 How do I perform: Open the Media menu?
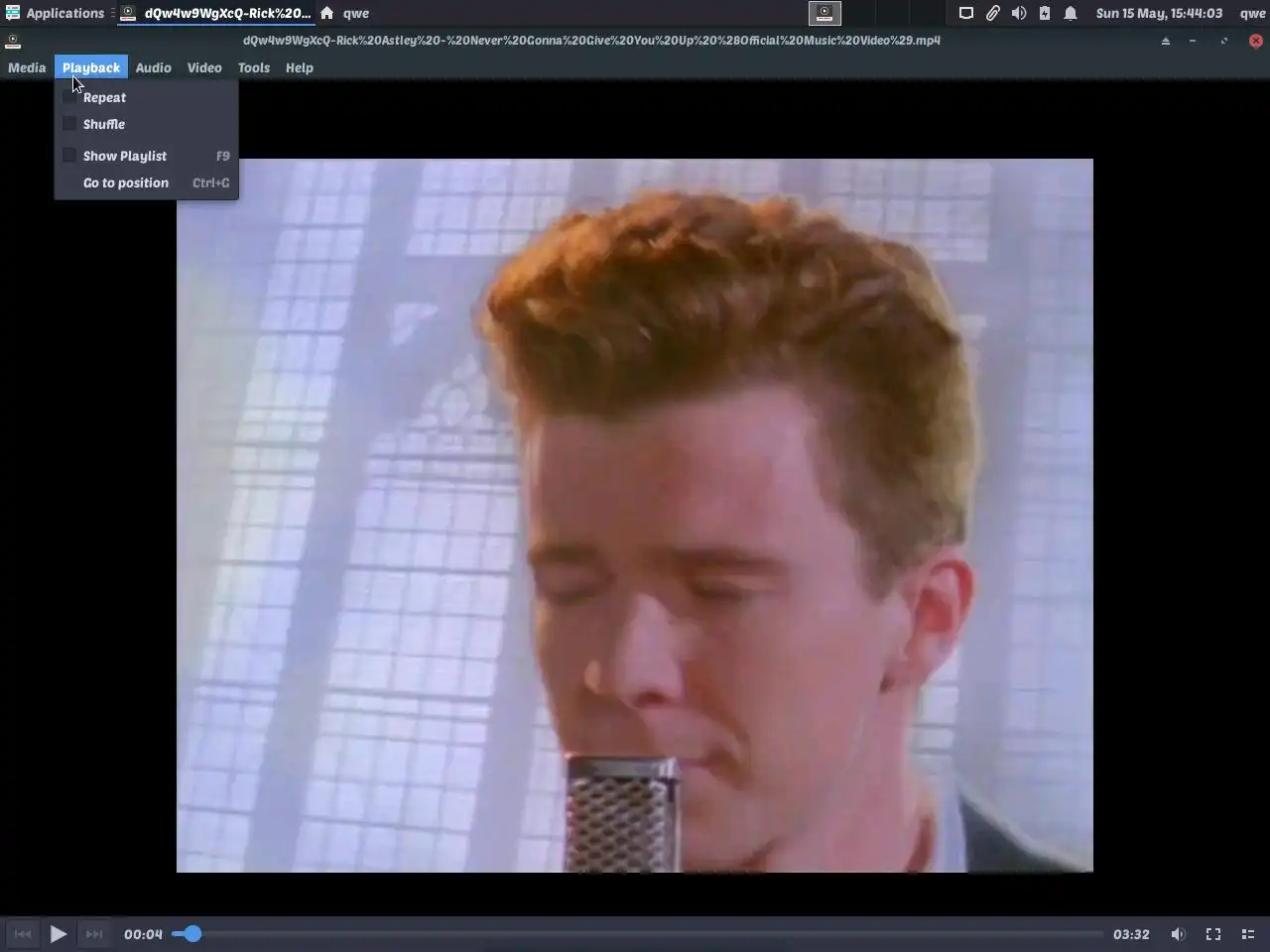(27, 67)
